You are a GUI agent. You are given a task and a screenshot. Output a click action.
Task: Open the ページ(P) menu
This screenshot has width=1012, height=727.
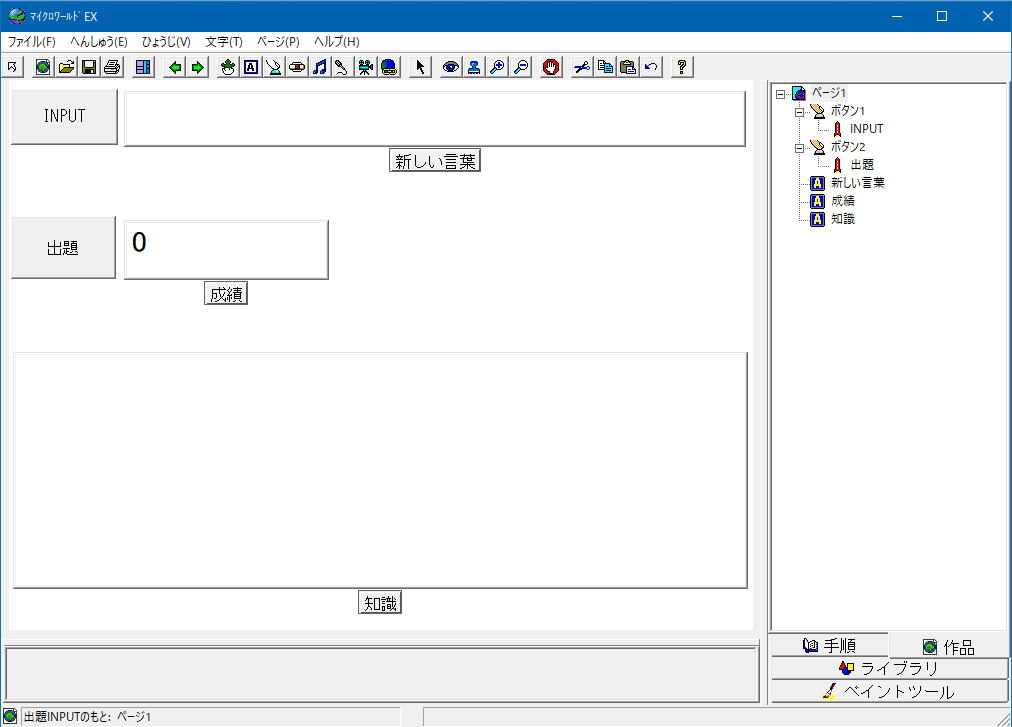pos(278,42)
